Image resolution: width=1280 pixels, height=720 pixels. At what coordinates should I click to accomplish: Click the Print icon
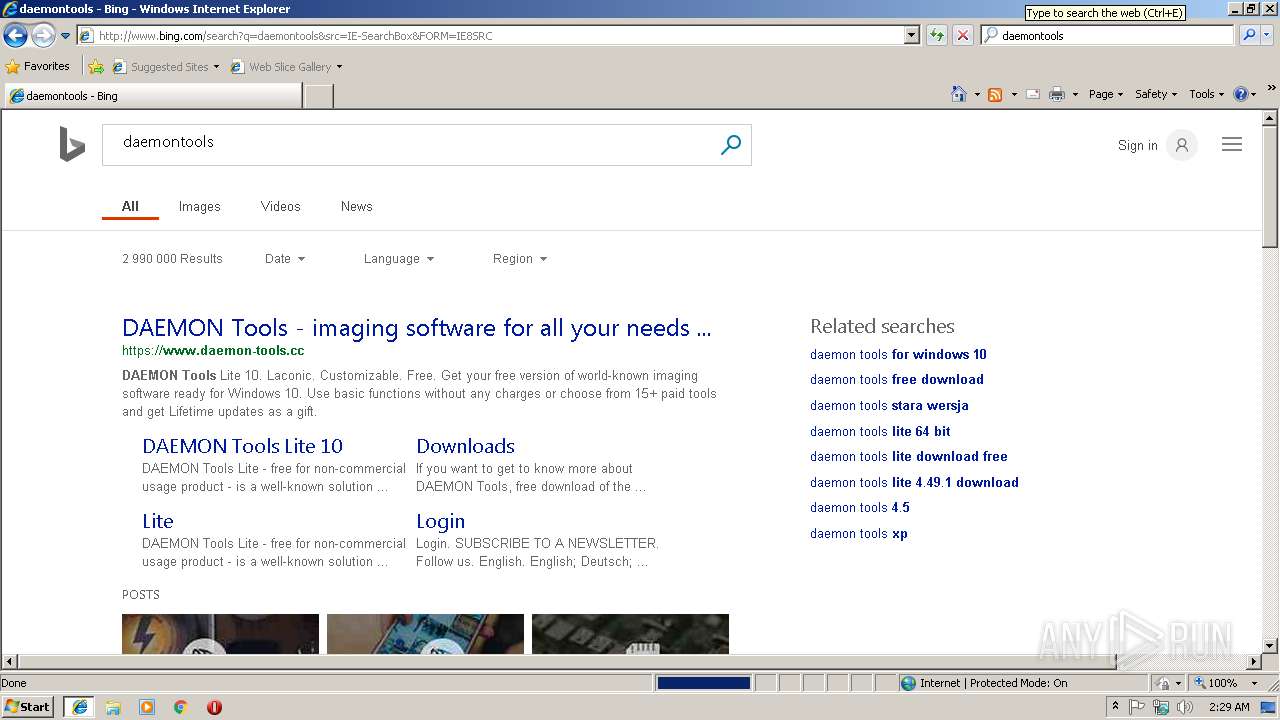(x=1056, y=94)
